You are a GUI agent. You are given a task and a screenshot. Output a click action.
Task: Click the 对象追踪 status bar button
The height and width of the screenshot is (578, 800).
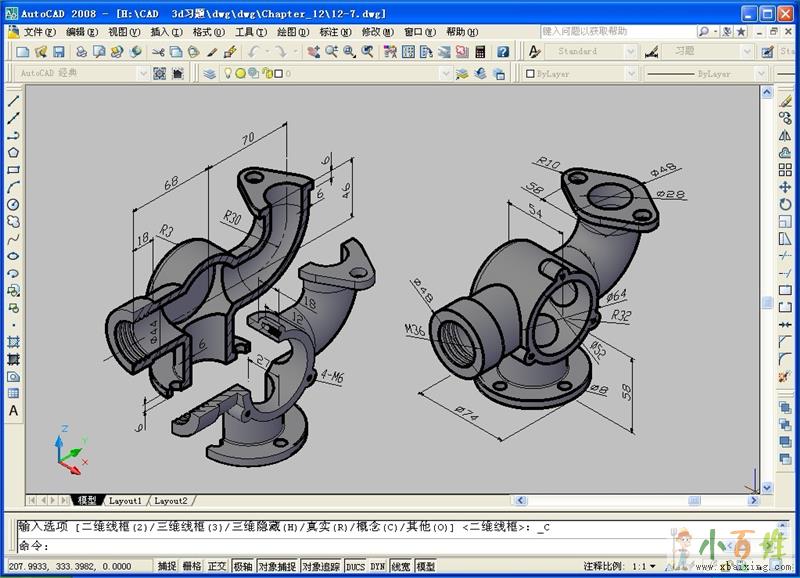pos(321,566)
